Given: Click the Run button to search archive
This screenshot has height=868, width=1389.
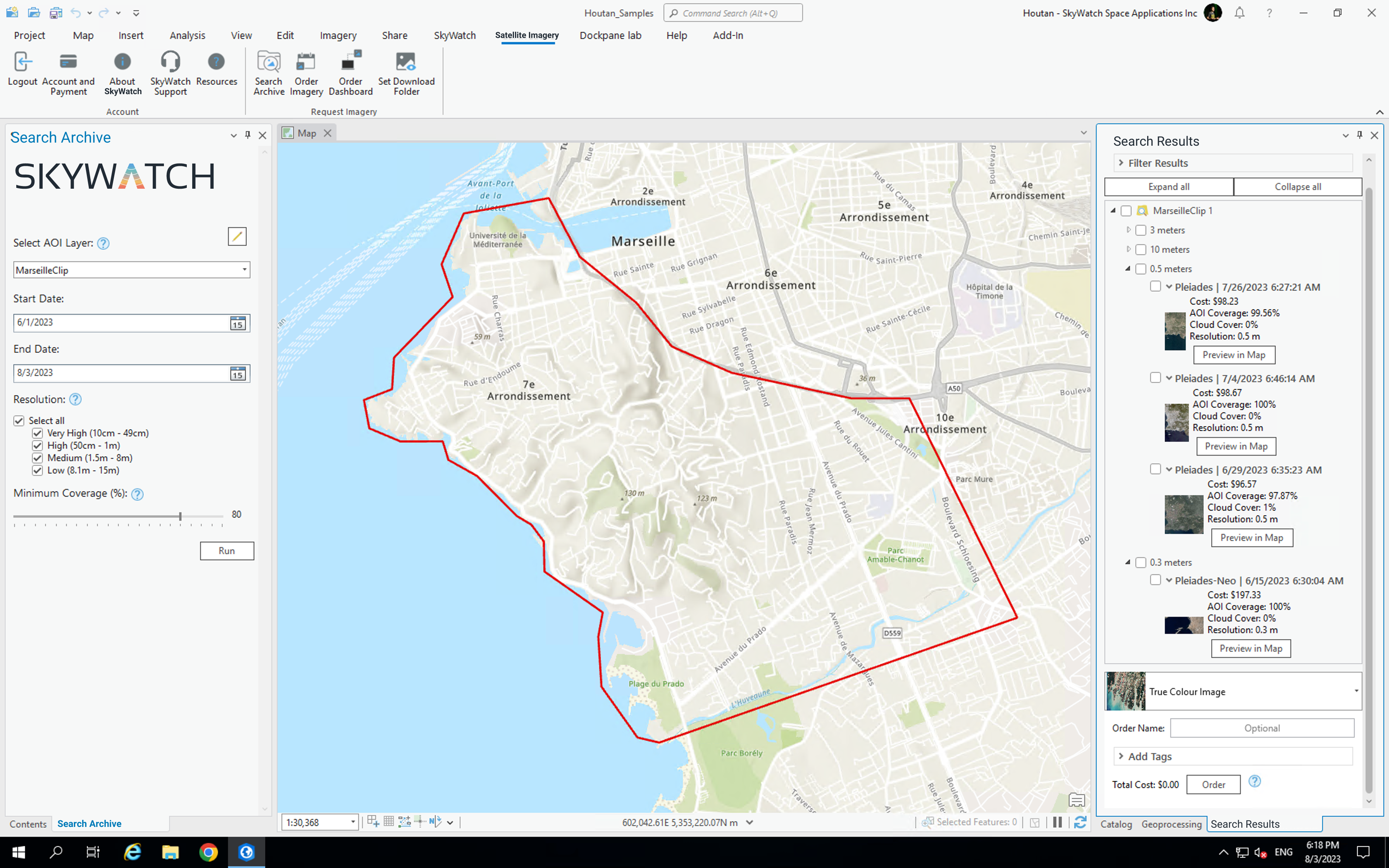Looking at the screenshot, I should (226, 551).
